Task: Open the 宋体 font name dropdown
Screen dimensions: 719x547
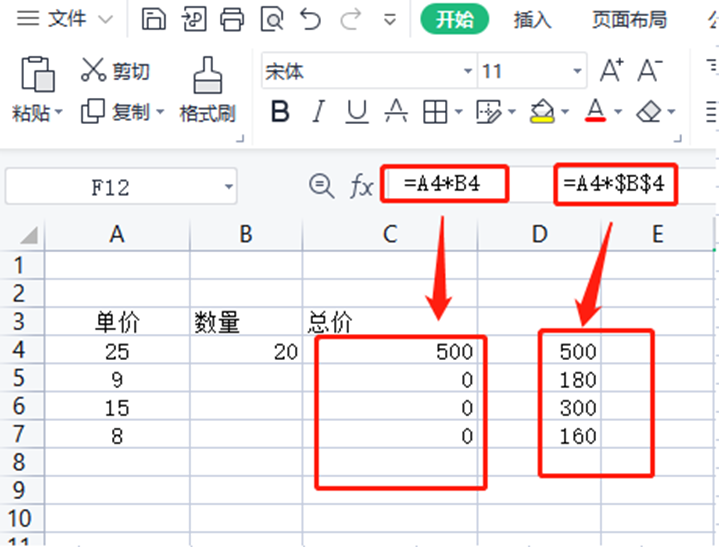Action: click(x=468, y=71)
